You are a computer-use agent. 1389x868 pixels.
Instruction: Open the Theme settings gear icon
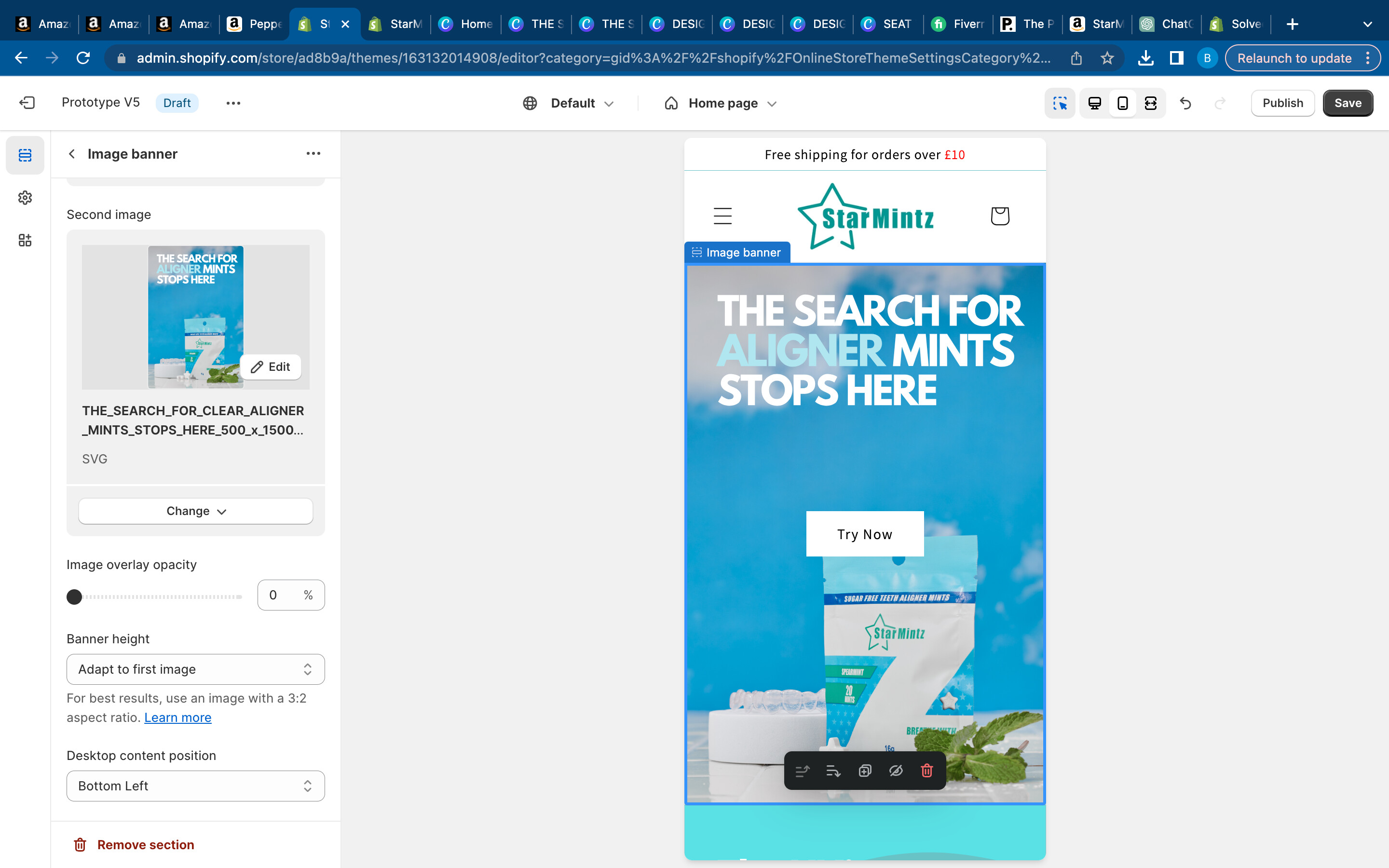pyautogui.click(x=25, y=198)
